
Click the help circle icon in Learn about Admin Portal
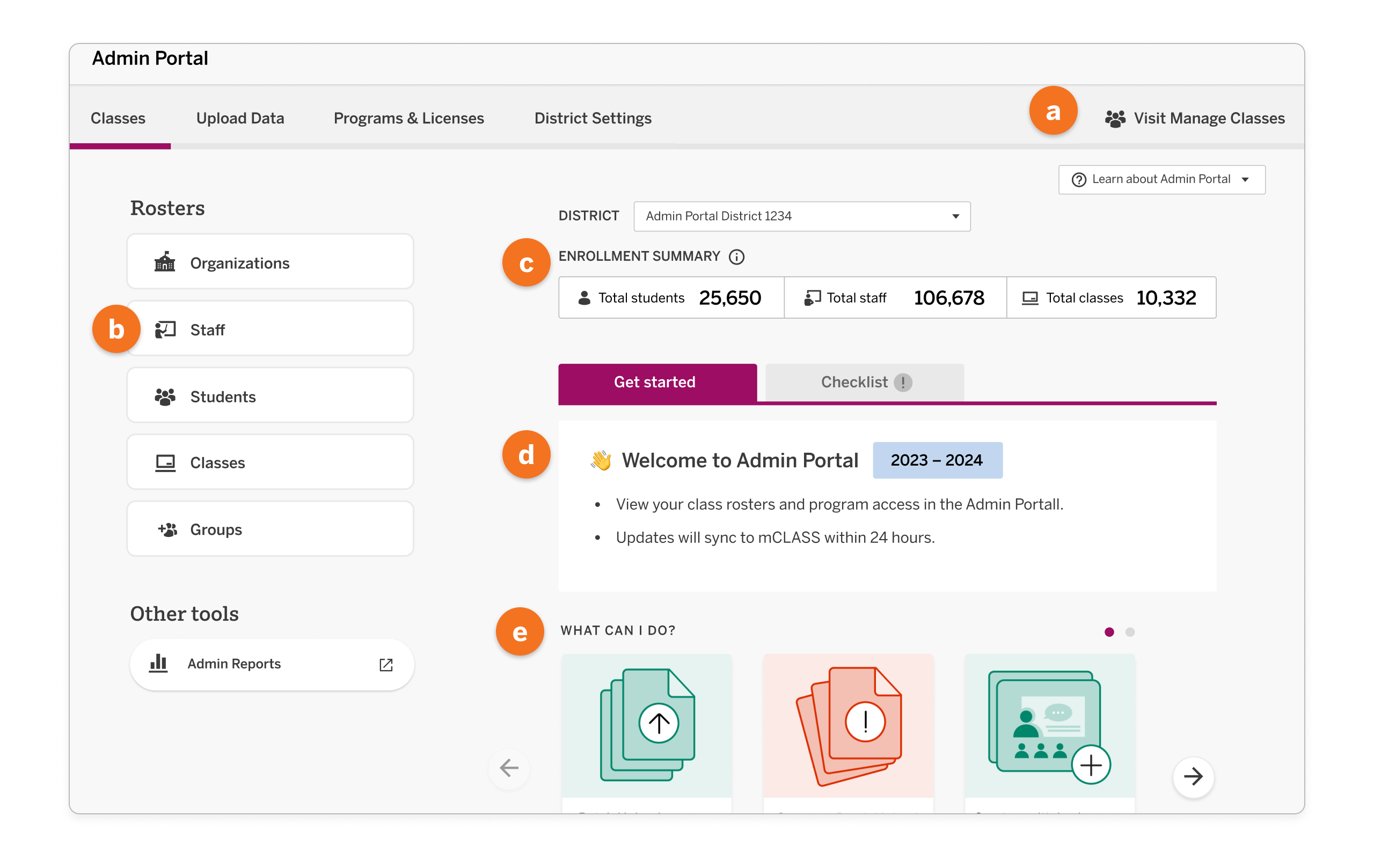(x=1078, y=179)
